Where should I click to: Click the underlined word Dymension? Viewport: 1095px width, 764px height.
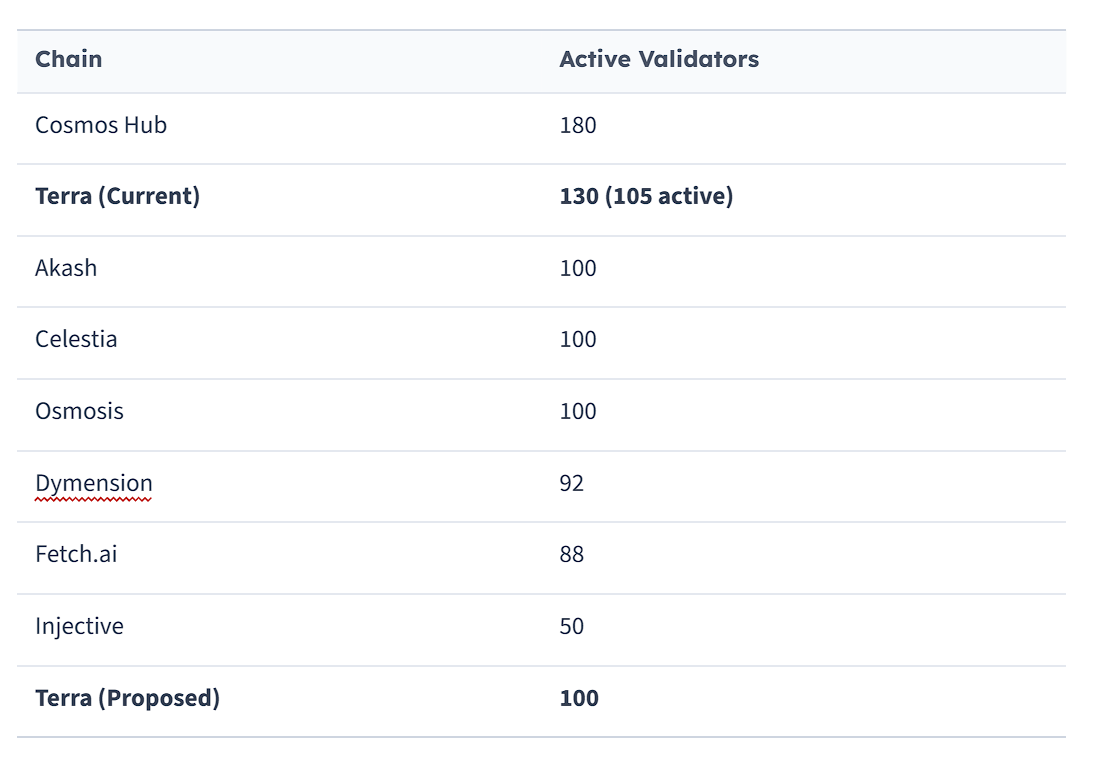93,484
